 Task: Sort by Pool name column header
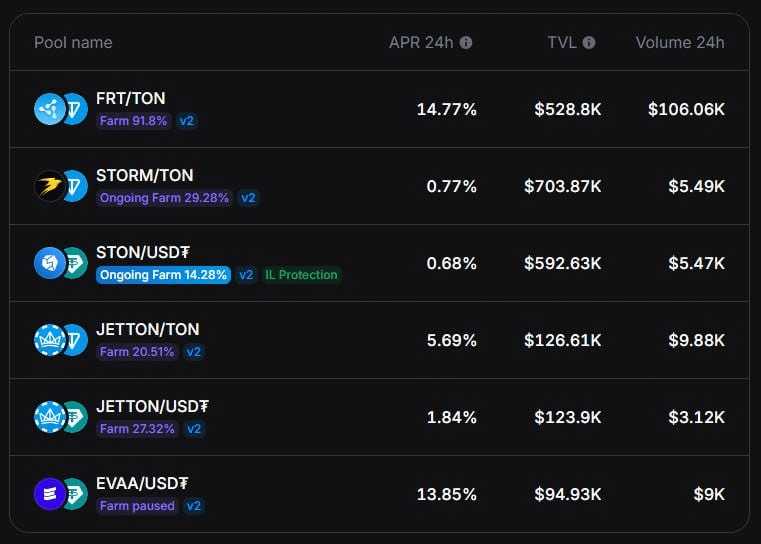(x=73, y=43)
